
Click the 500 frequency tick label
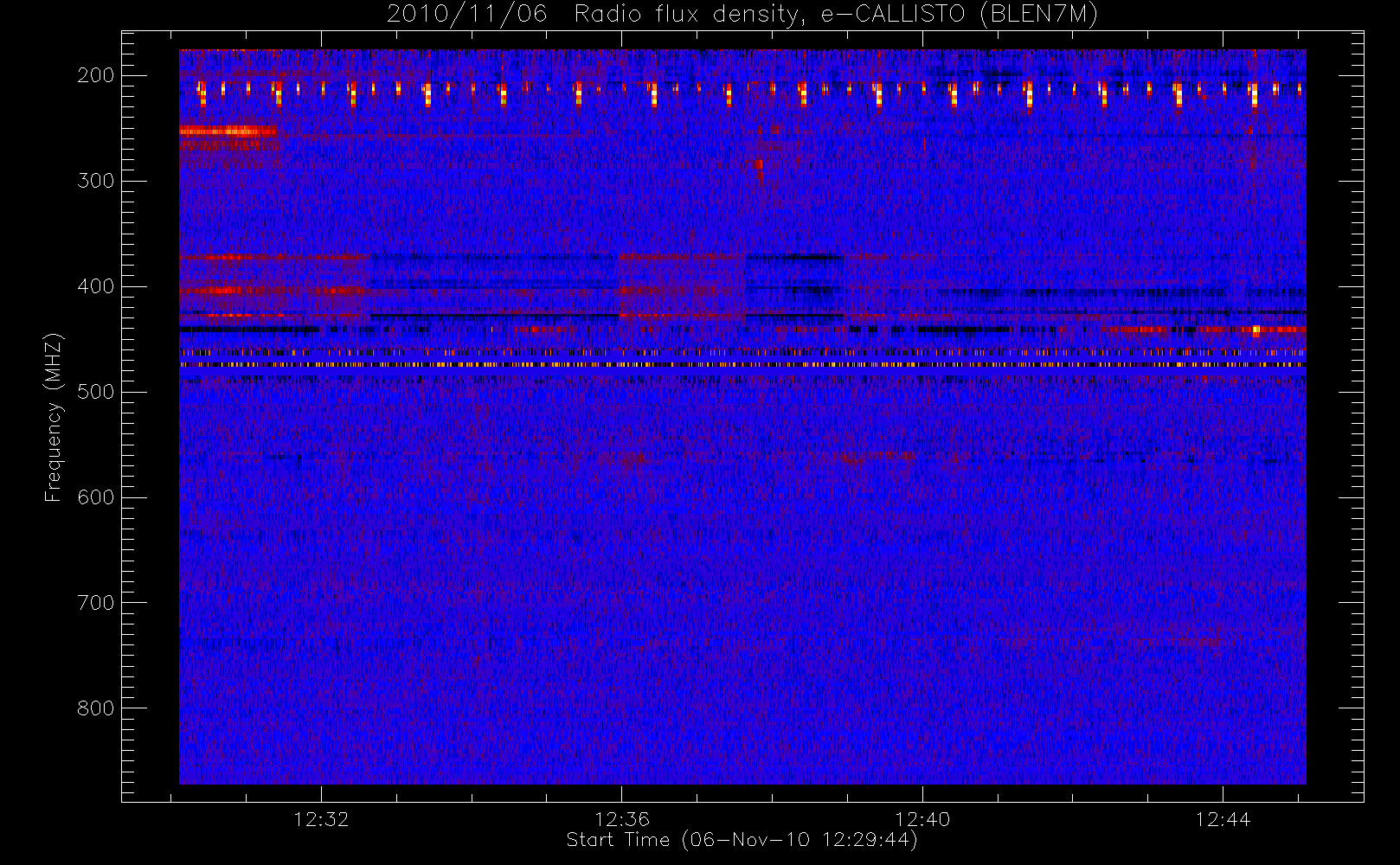point(96,392)
